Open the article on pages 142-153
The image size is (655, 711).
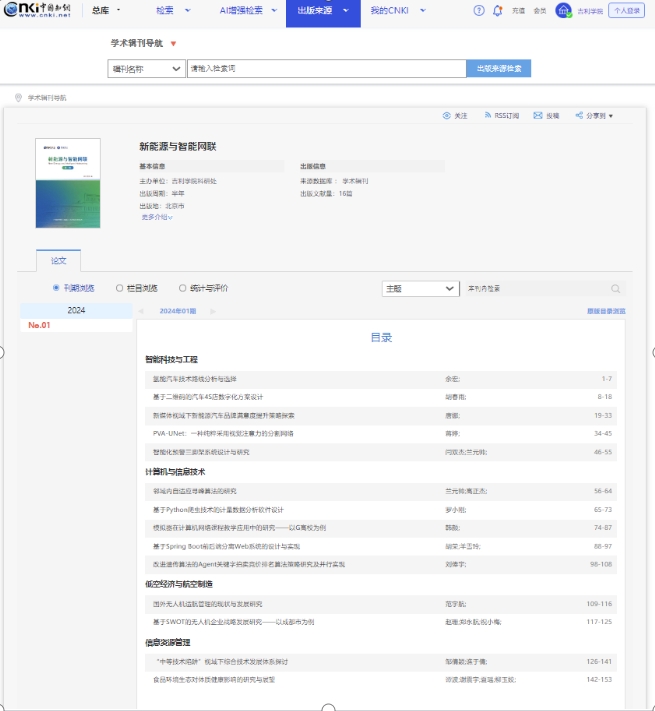[x=213, y=680]
